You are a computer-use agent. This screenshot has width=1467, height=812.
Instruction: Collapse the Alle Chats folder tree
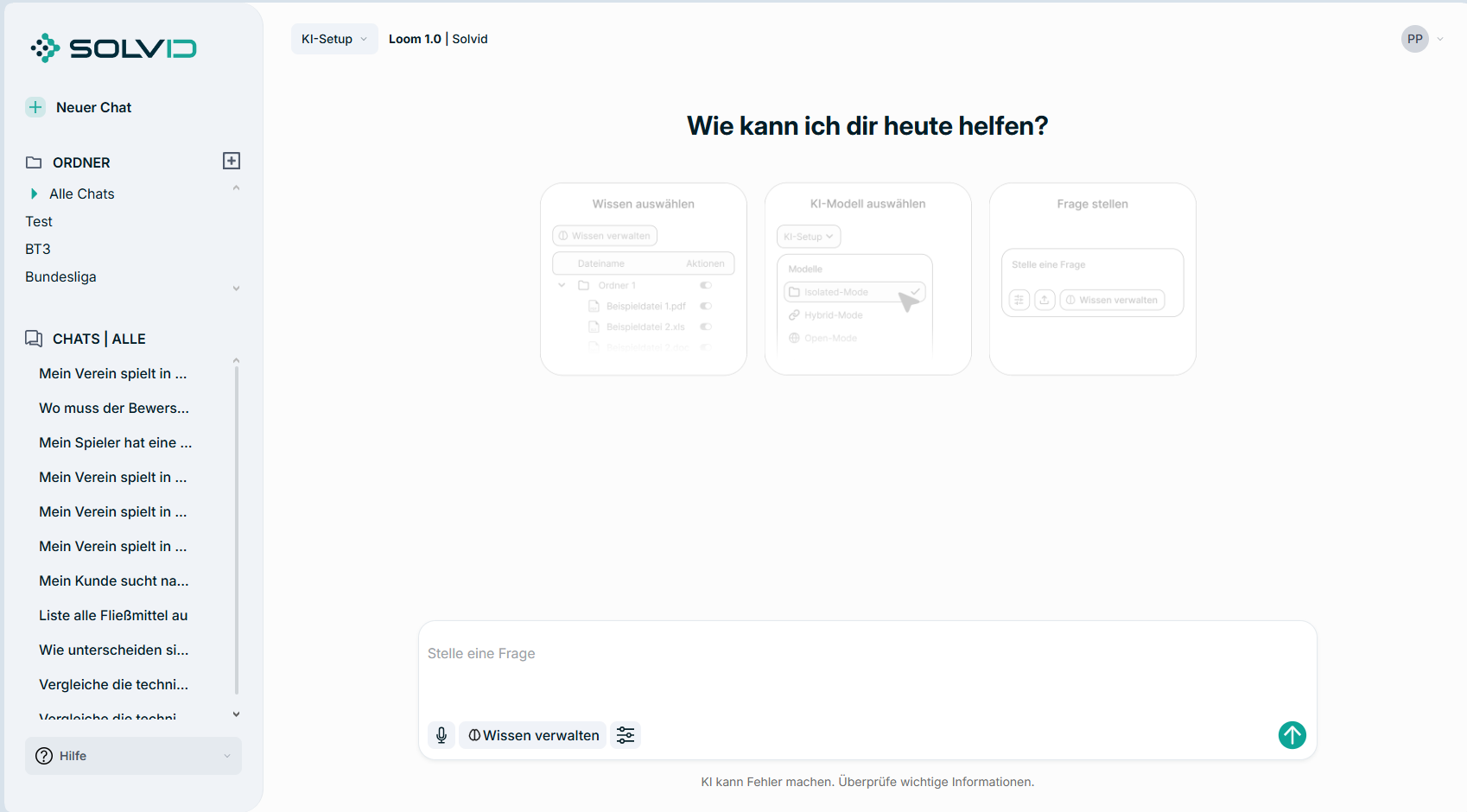tap(235, 187)
